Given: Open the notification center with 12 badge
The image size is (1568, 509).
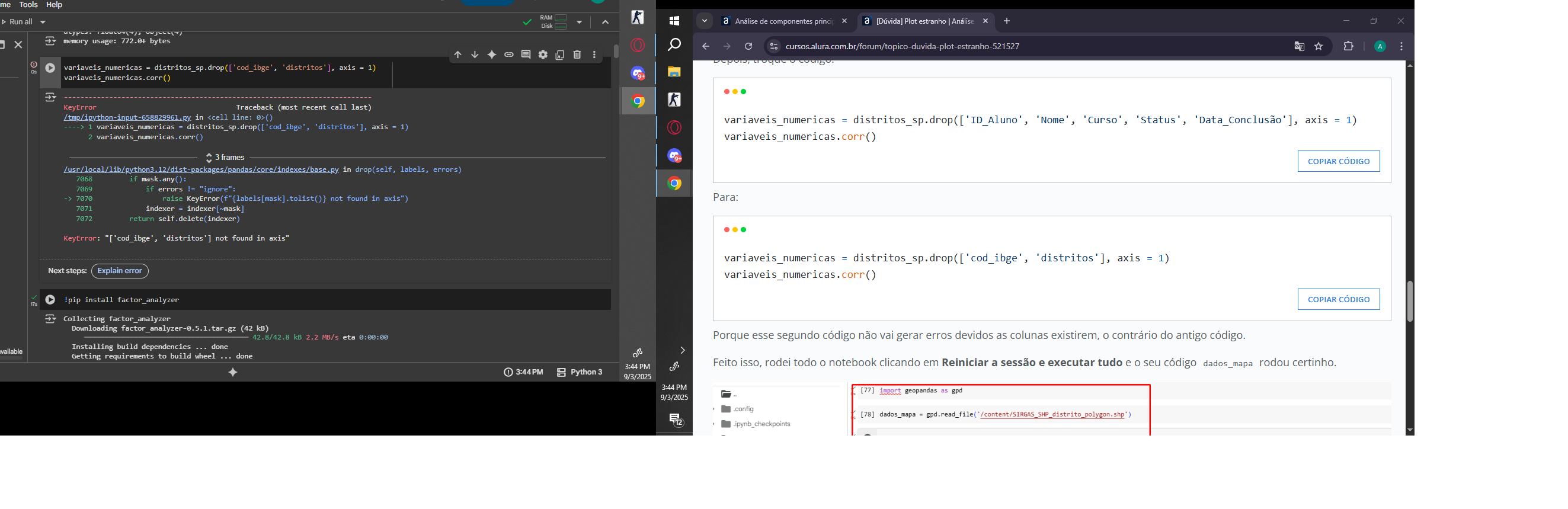Looking at the screenshot, I should coord(676,420).
